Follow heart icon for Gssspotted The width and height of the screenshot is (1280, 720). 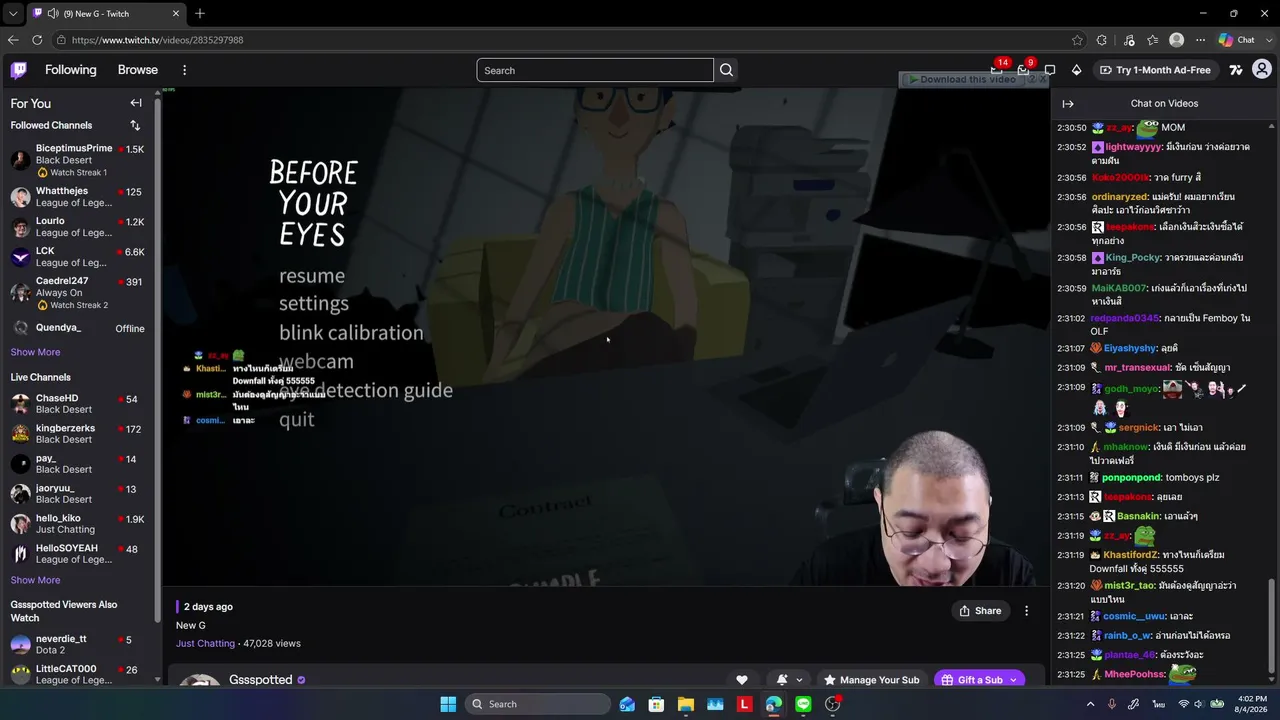[x=742, y=680]
